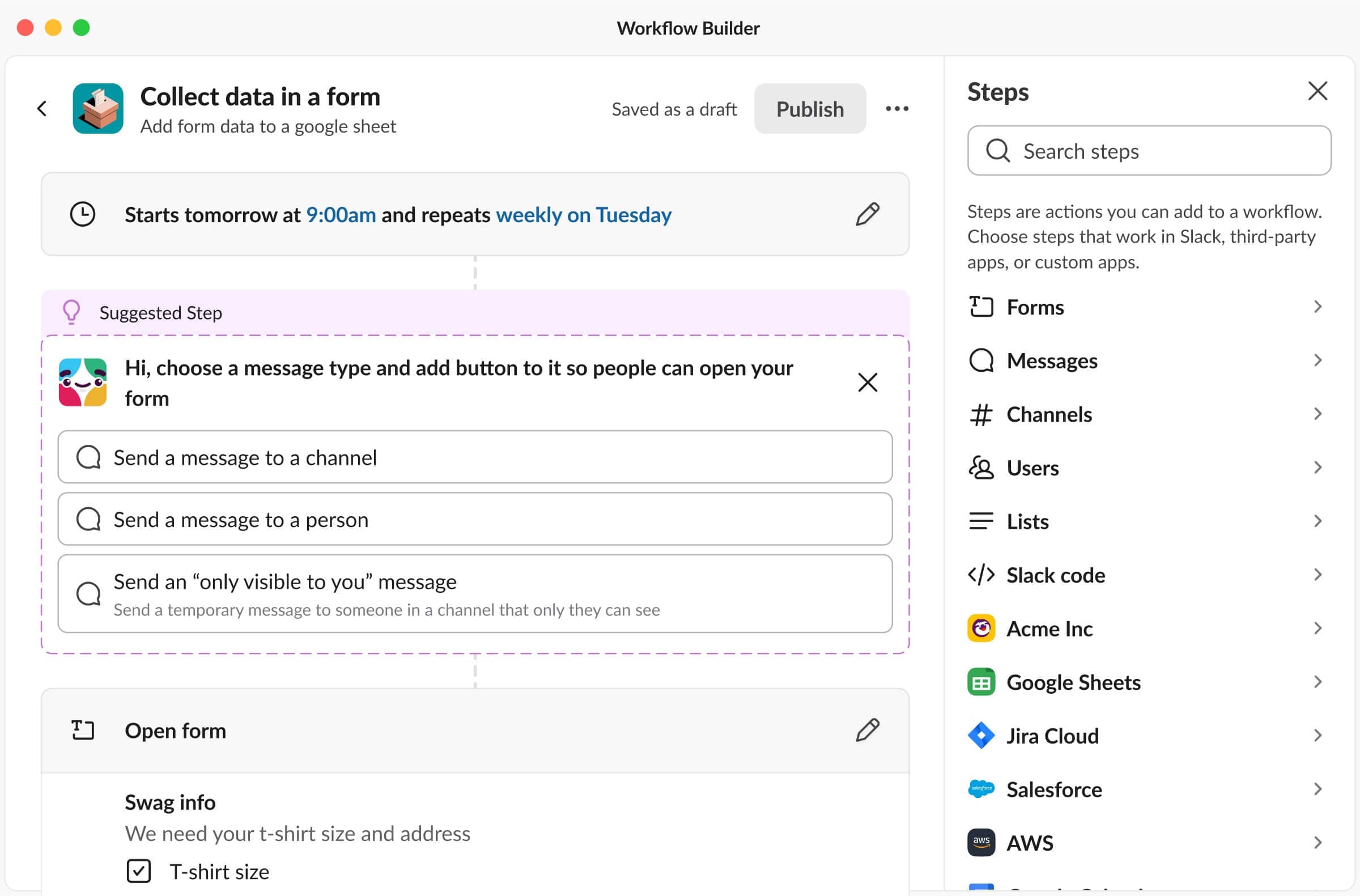Expand the AWS steps chevron
1360x896 pixels.
[1317, 843]
